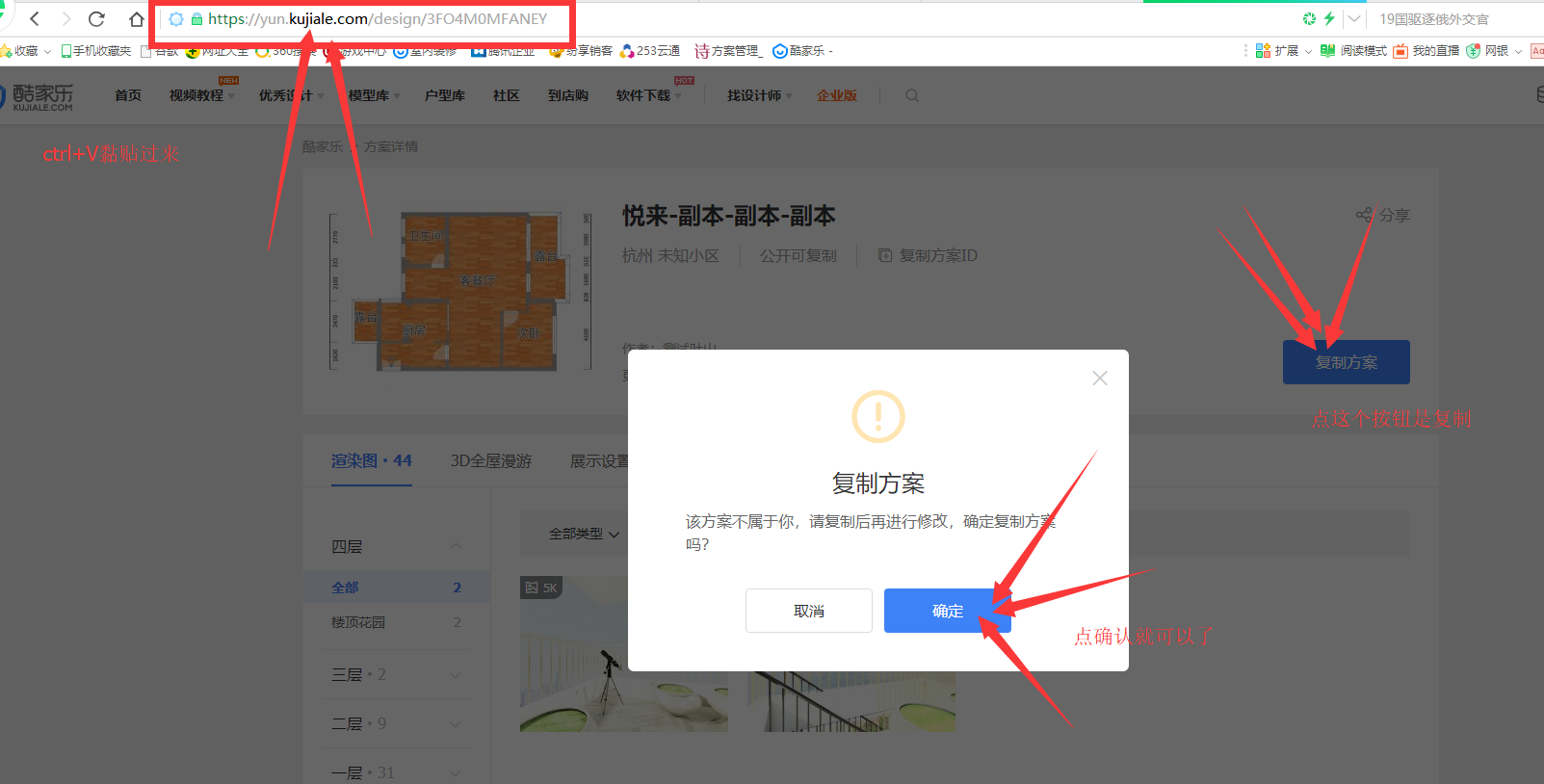This screenshot has height=784, width=1544.
Task: Turn on 阅读模式 reading mode
Action: pos(1353,50)
